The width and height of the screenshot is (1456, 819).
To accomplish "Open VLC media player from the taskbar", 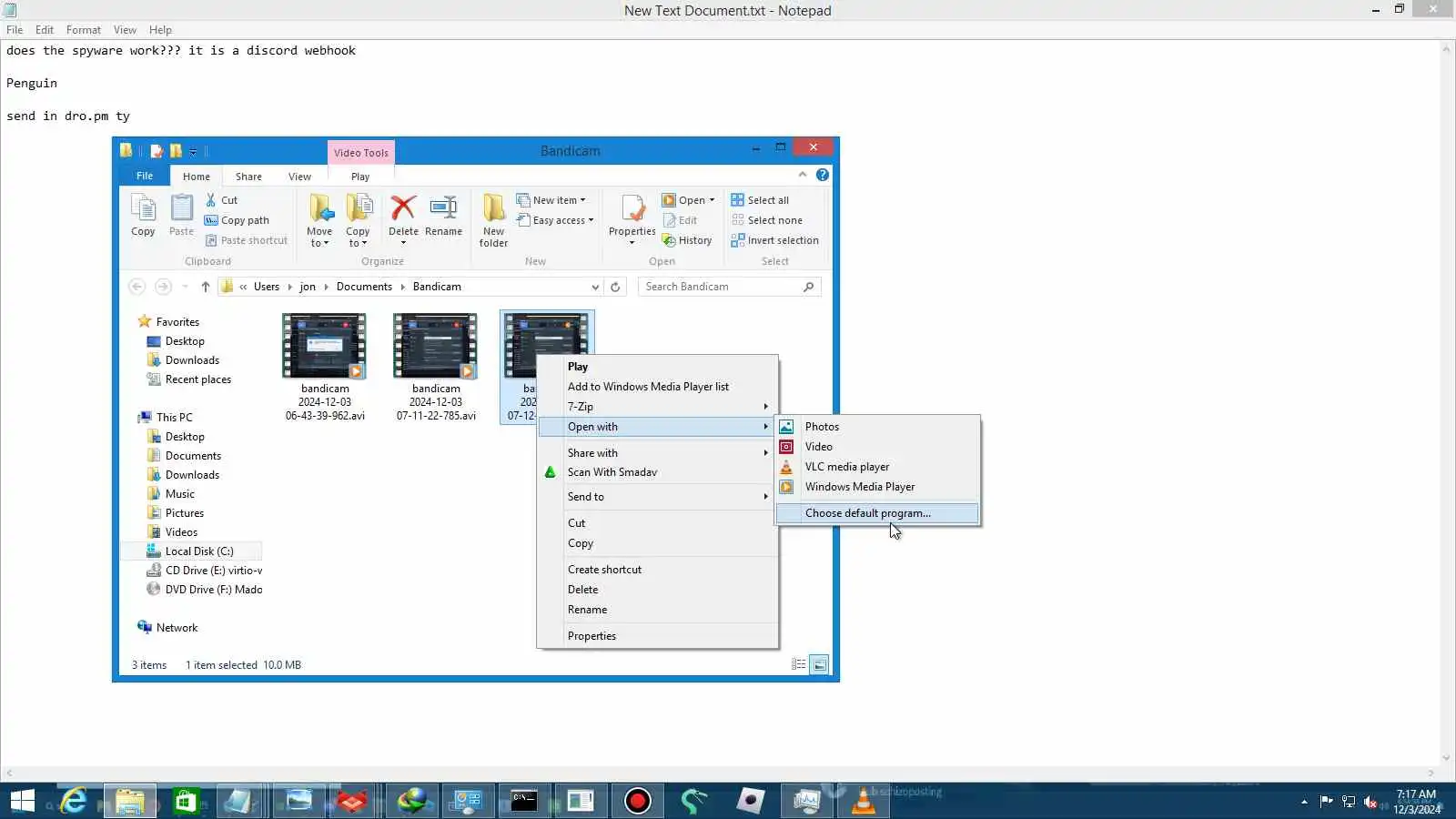I will point(863,801).
